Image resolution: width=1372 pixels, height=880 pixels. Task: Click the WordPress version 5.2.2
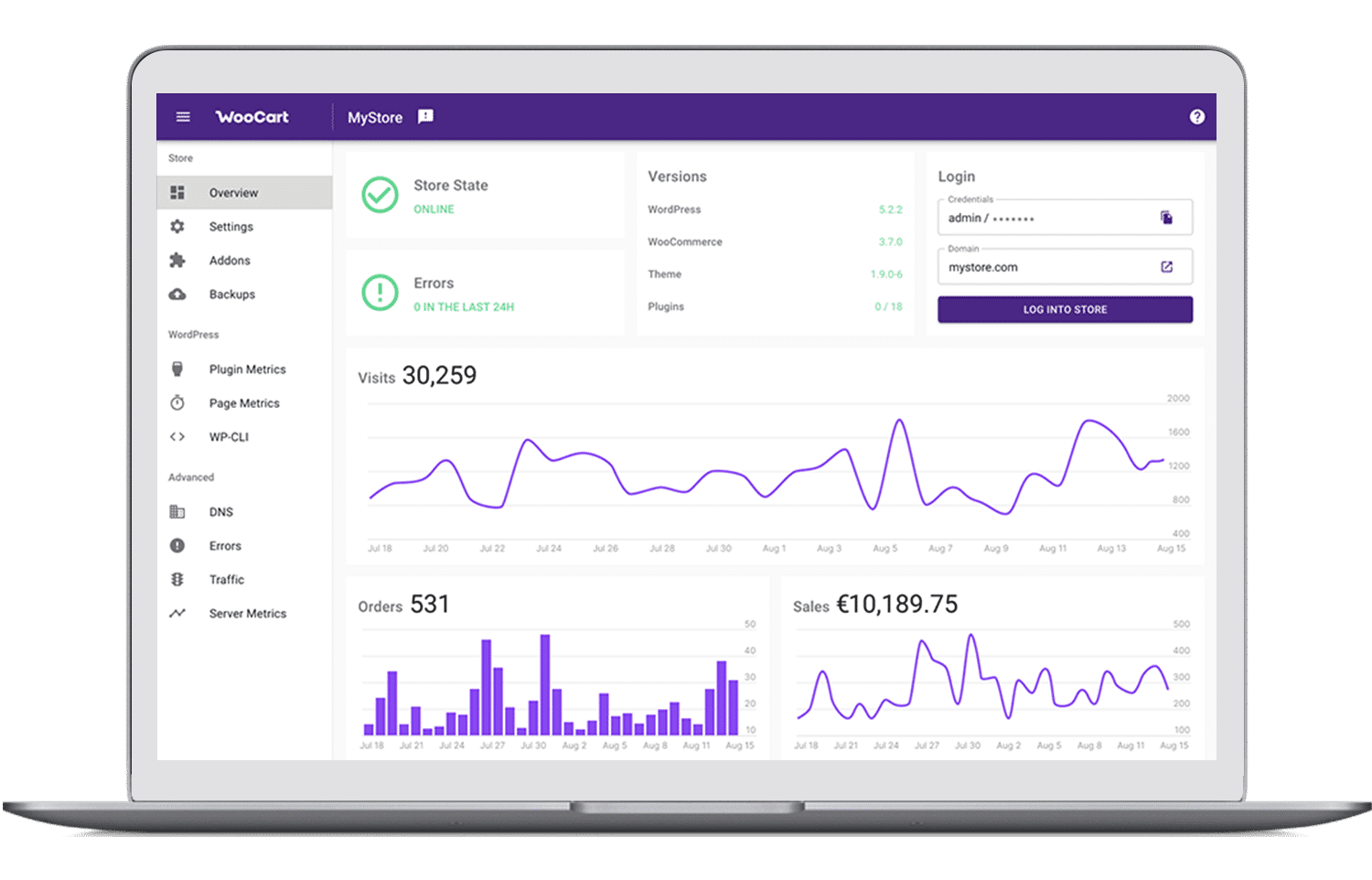(x=890, y=209)
